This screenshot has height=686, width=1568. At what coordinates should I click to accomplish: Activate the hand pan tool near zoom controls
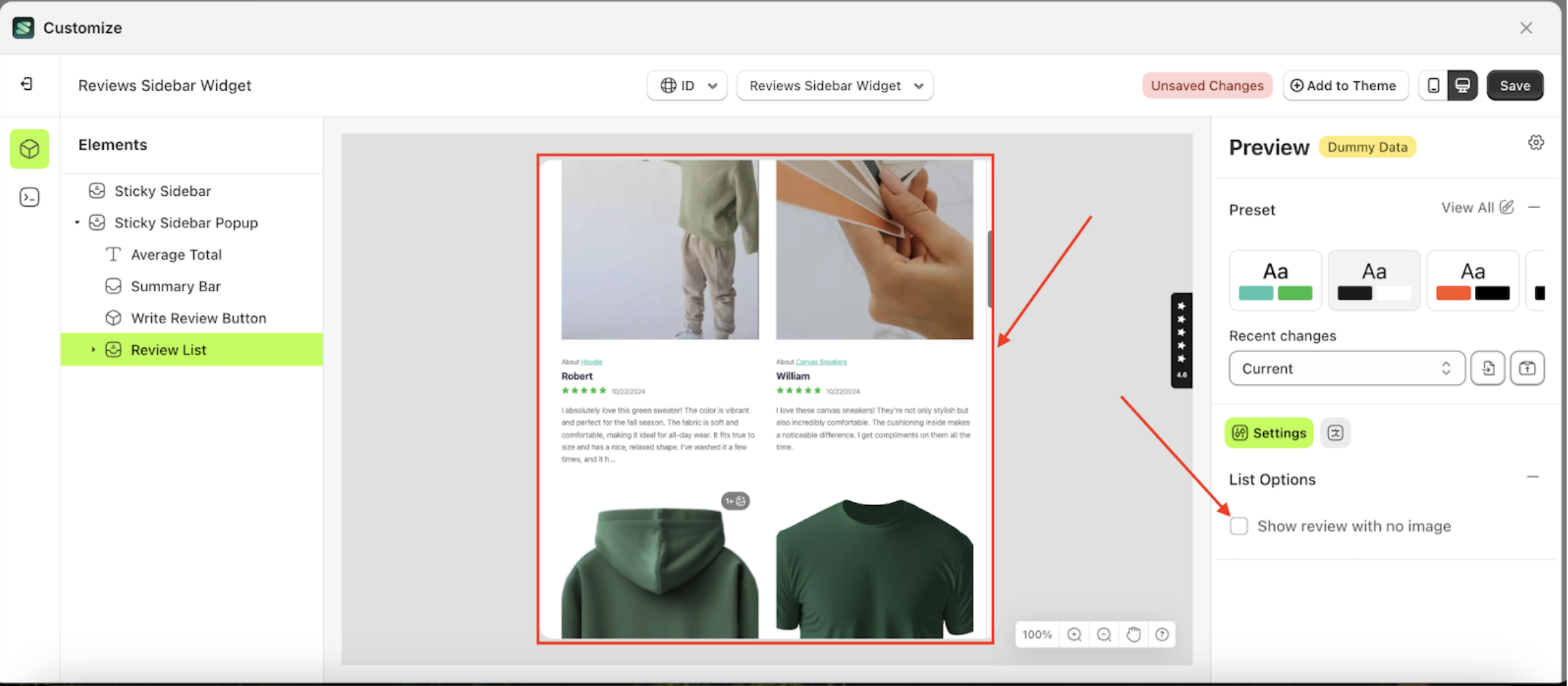tap(1133, 634)
